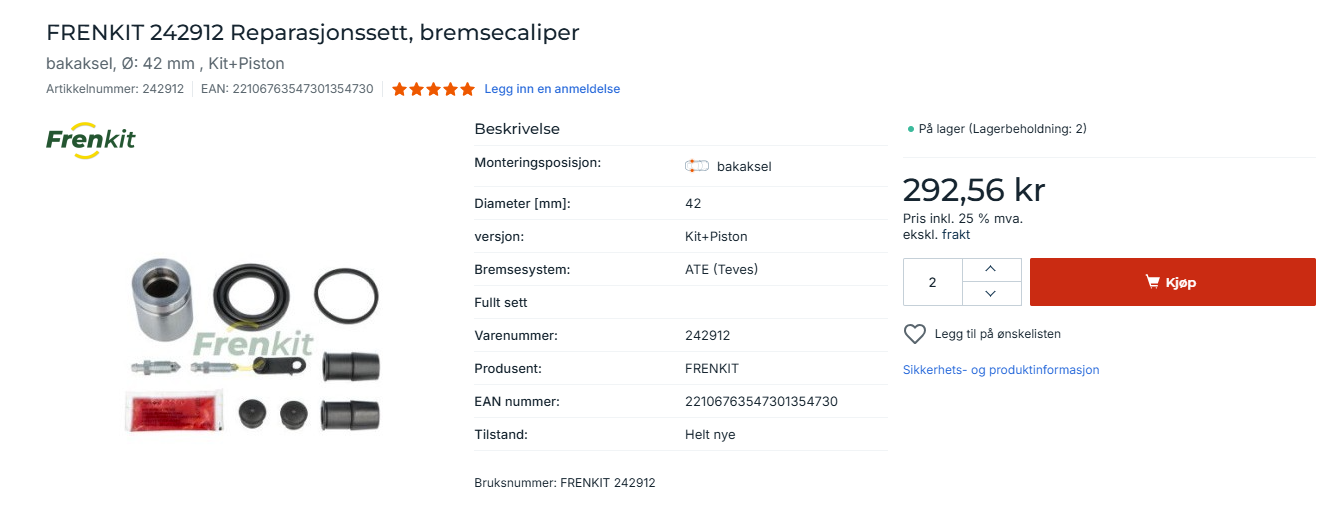The image size is (1334, 523).
Task: Click the five-star rating icons
Action: (433, 89)
